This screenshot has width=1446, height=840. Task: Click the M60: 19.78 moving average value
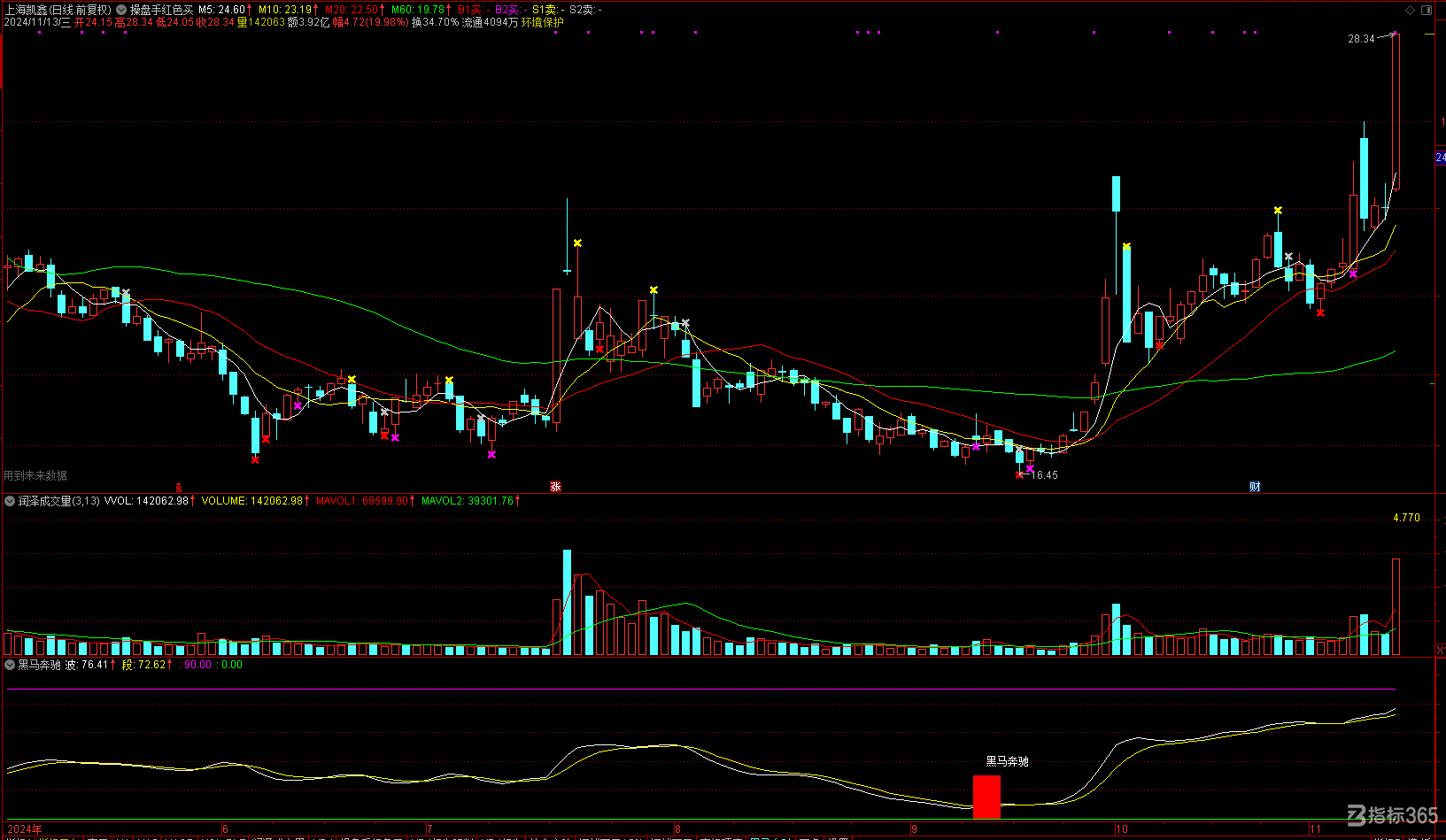pyautogui.click(x=421, y=10)
